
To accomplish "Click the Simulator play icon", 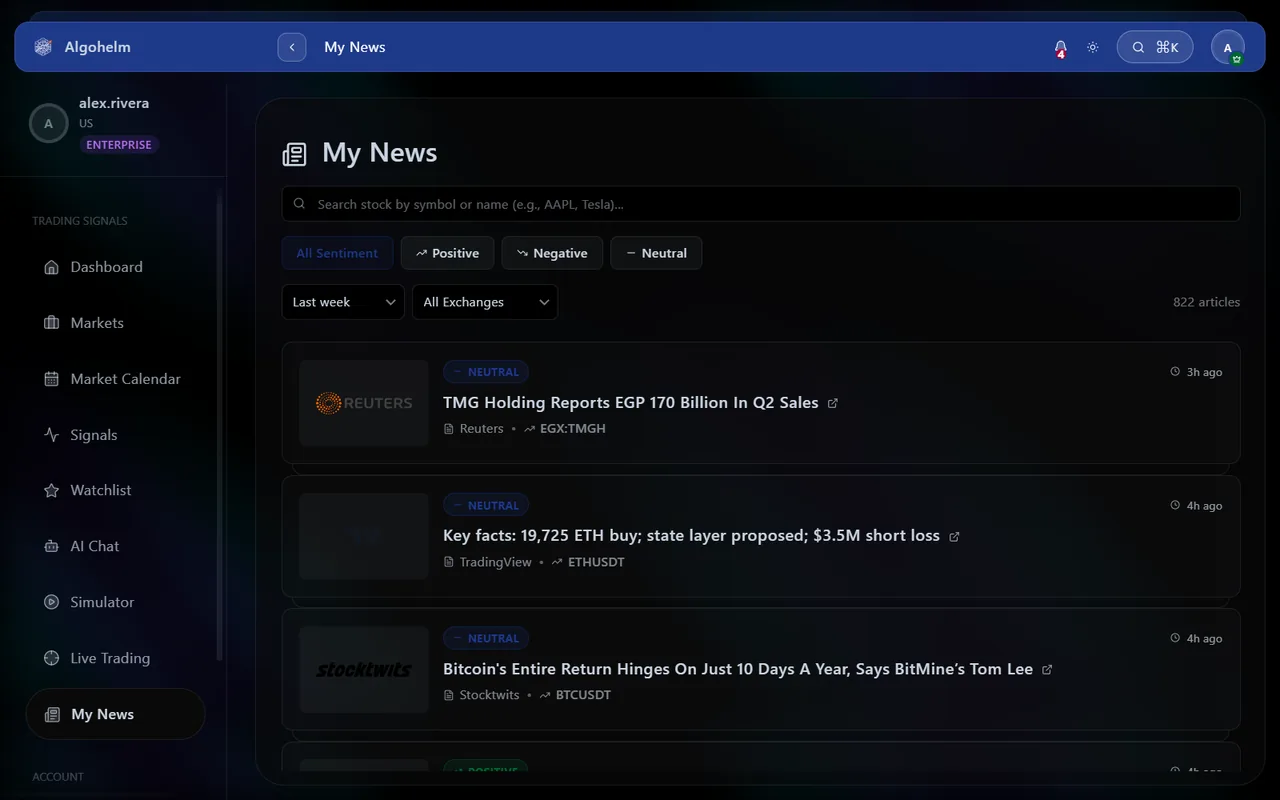I will pyautogui.click(x=52, y=602).
